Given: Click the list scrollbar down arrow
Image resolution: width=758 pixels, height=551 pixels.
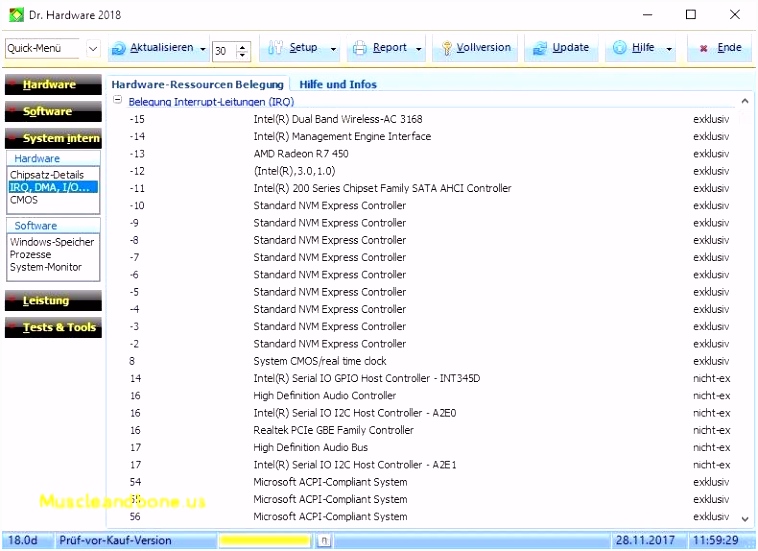Looking at the screenshot, I should point(745,519).
